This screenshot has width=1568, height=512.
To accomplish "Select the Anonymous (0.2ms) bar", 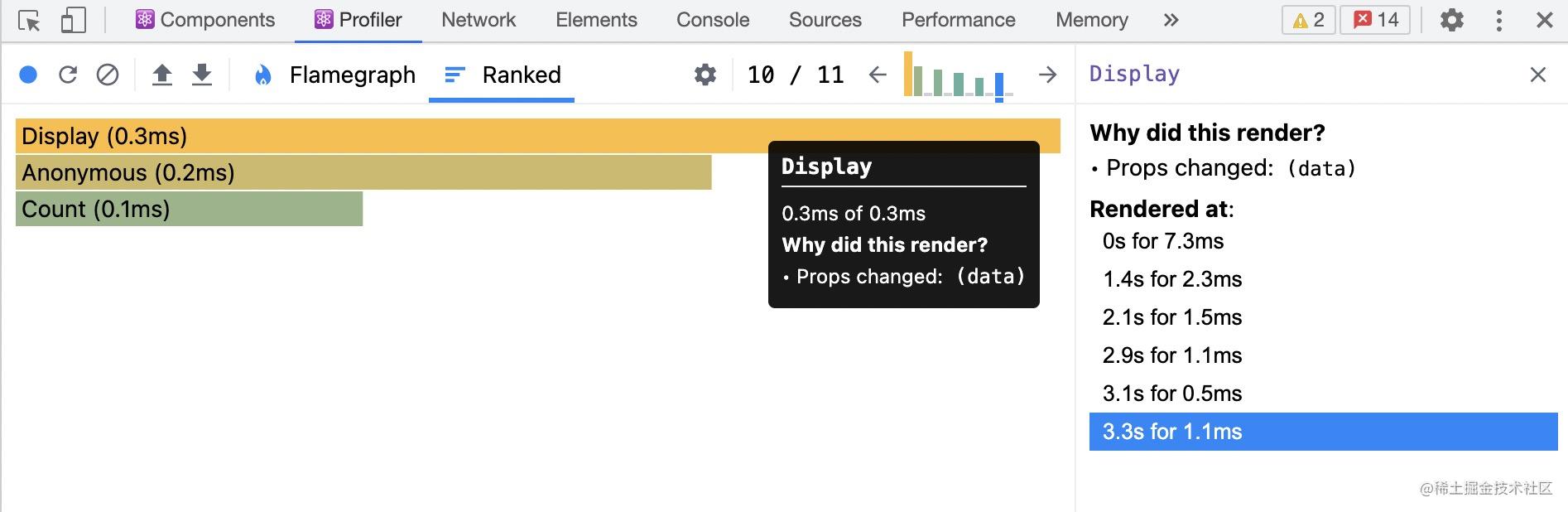I will pos(363,172).
